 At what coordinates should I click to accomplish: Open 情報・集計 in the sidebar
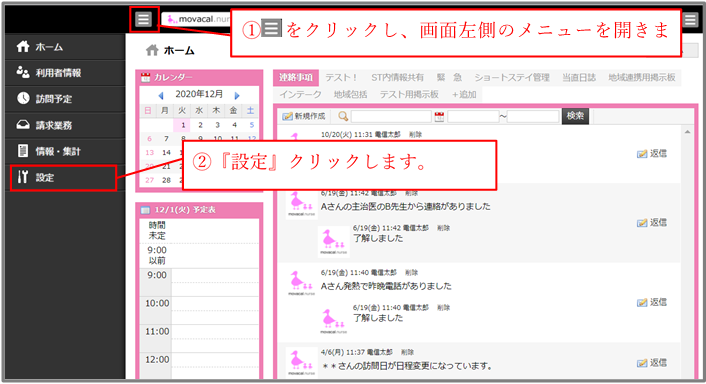click(x=65, y=151)
